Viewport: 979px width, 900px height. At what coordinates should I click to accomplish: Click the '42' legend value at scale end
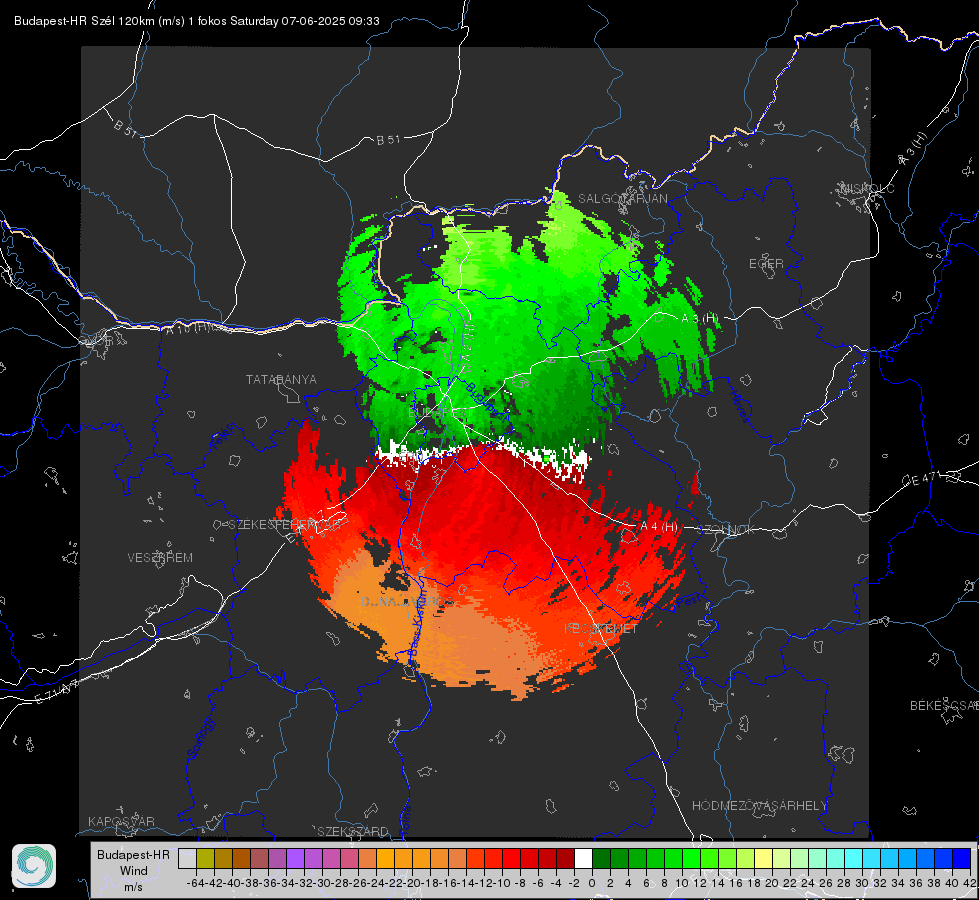[x=969, y=883]
